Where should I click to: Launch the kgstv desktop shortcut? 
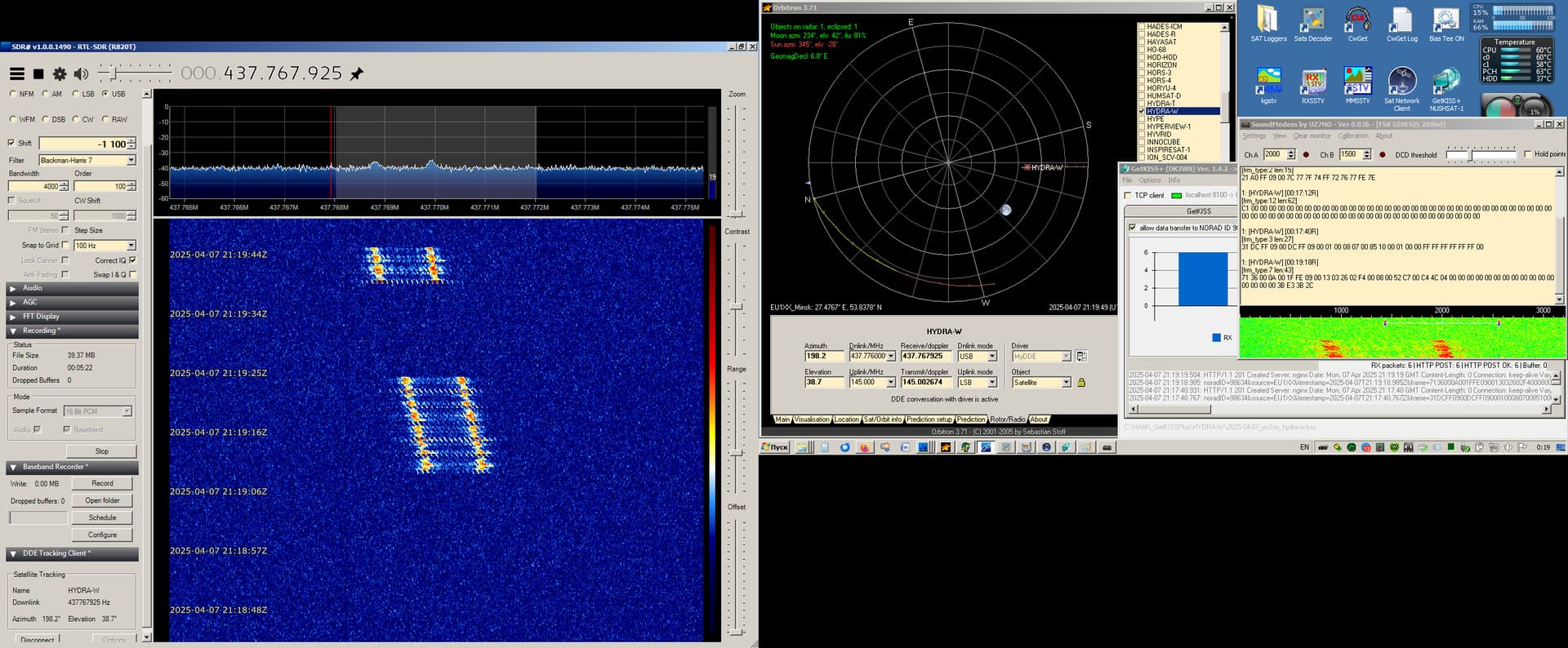coord(1268,84)
